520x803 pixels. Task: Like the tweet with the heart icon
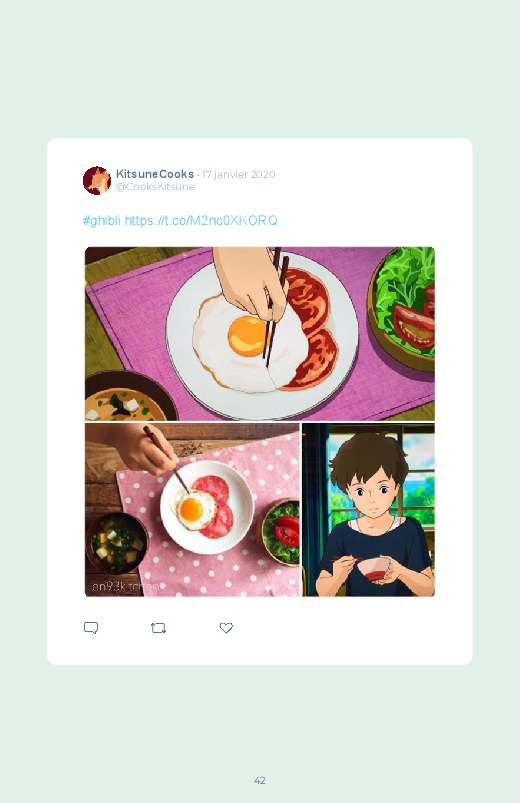(x=226, y=627)
